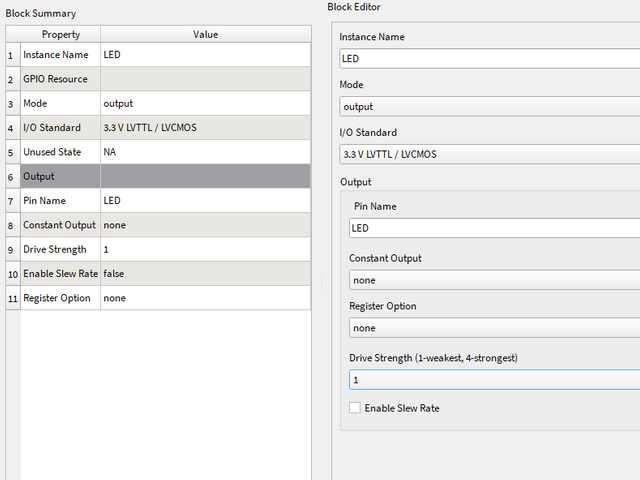The height and width of the screenshot is (480, 640).
Task: Open the Mode dropdown
Action: (490, 106)
